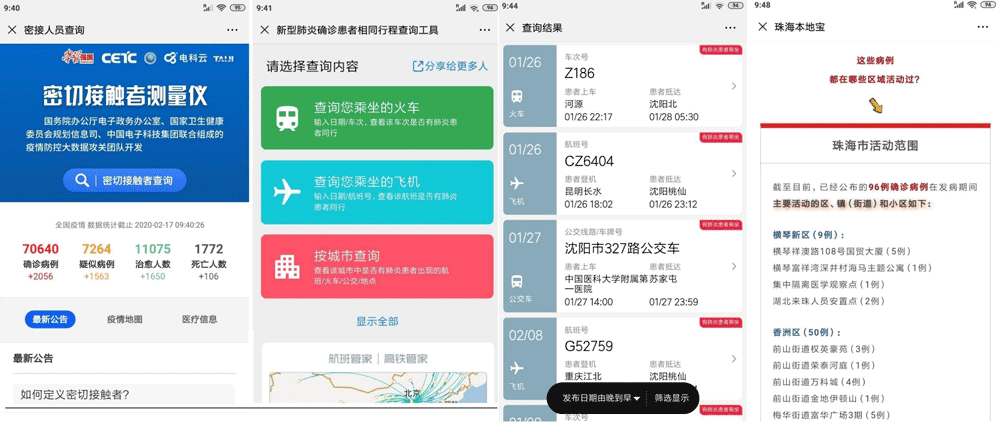Click the CZ6404 flight number text
Screen dimensions: 1000x428
(589, 161)
